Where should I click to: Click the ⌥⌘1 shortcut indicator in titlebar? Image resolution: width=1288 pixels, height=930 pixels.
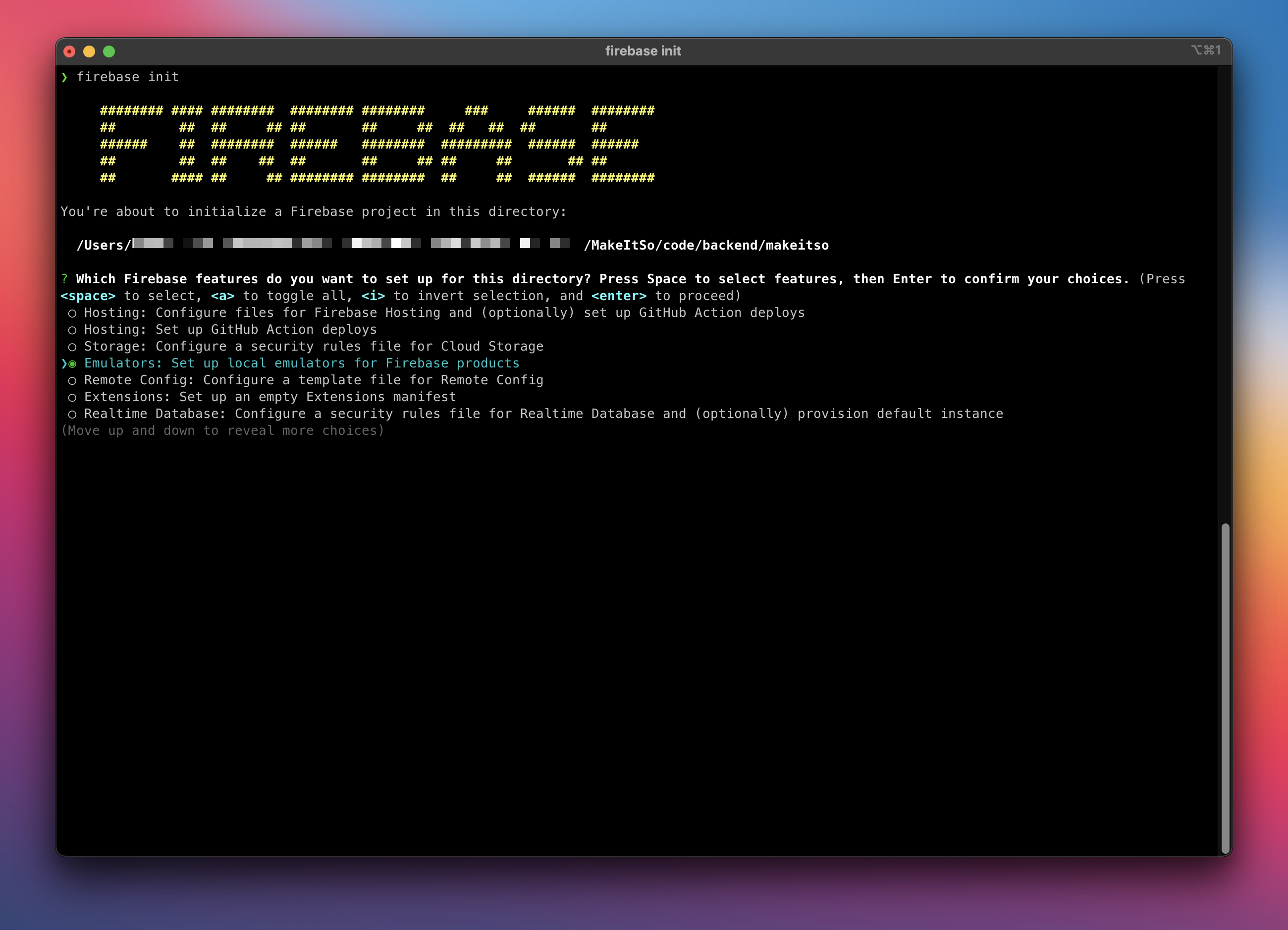[x=1207, y=51]
